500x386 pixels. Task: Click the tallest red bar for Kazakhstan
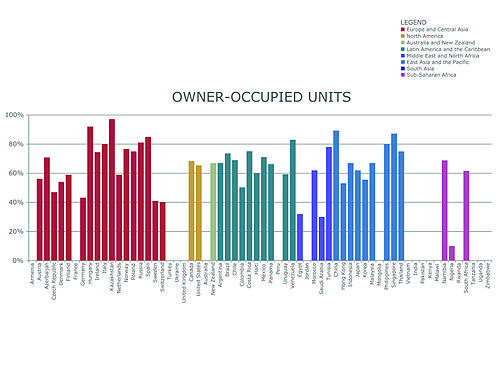click(112, 190)
